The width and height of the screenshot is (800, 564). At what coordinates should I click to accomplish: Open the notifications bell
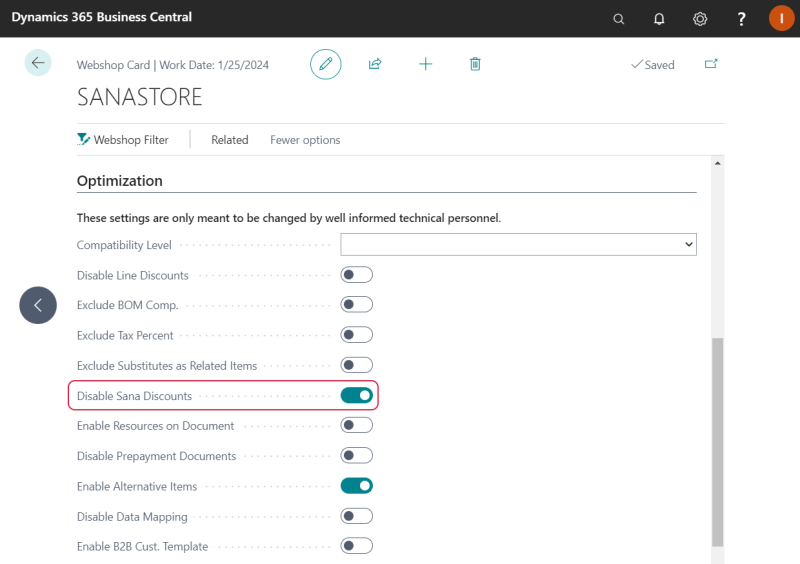659,19
